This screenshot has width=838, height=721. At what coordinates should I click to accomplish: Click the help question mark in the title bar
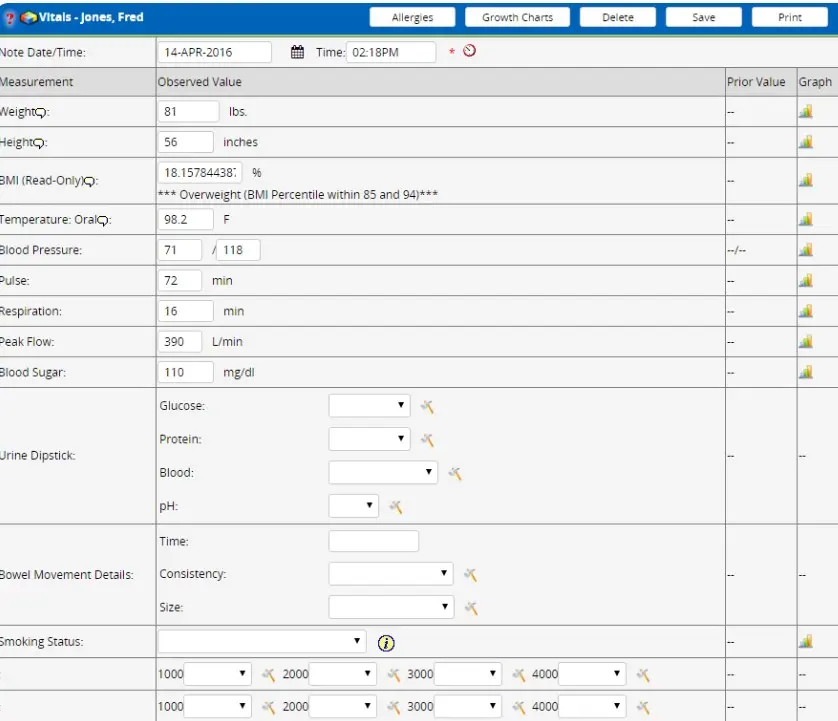11,15
